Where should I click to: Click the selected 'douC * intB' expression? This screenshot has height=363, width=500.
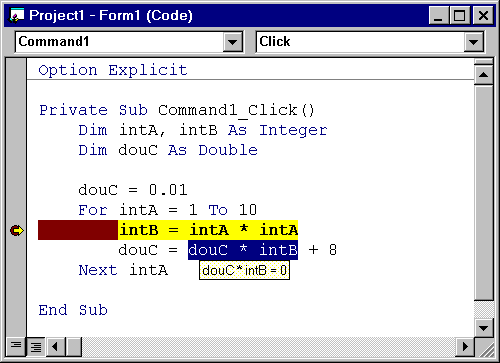pyautogui.click(x=243, y=250)
